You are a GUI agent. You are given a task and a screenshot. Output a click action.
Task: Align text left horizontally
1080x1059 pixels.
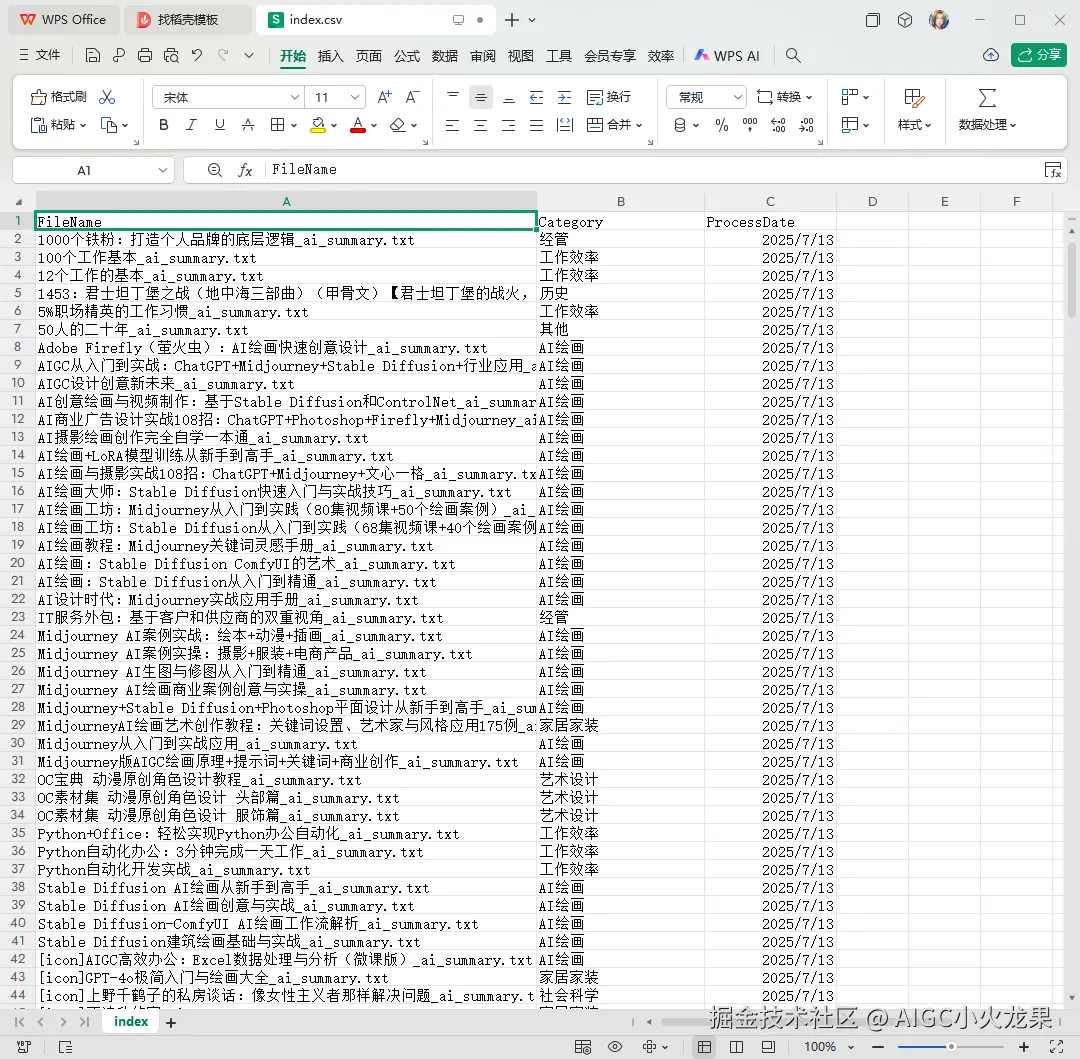tap(453, 125)
